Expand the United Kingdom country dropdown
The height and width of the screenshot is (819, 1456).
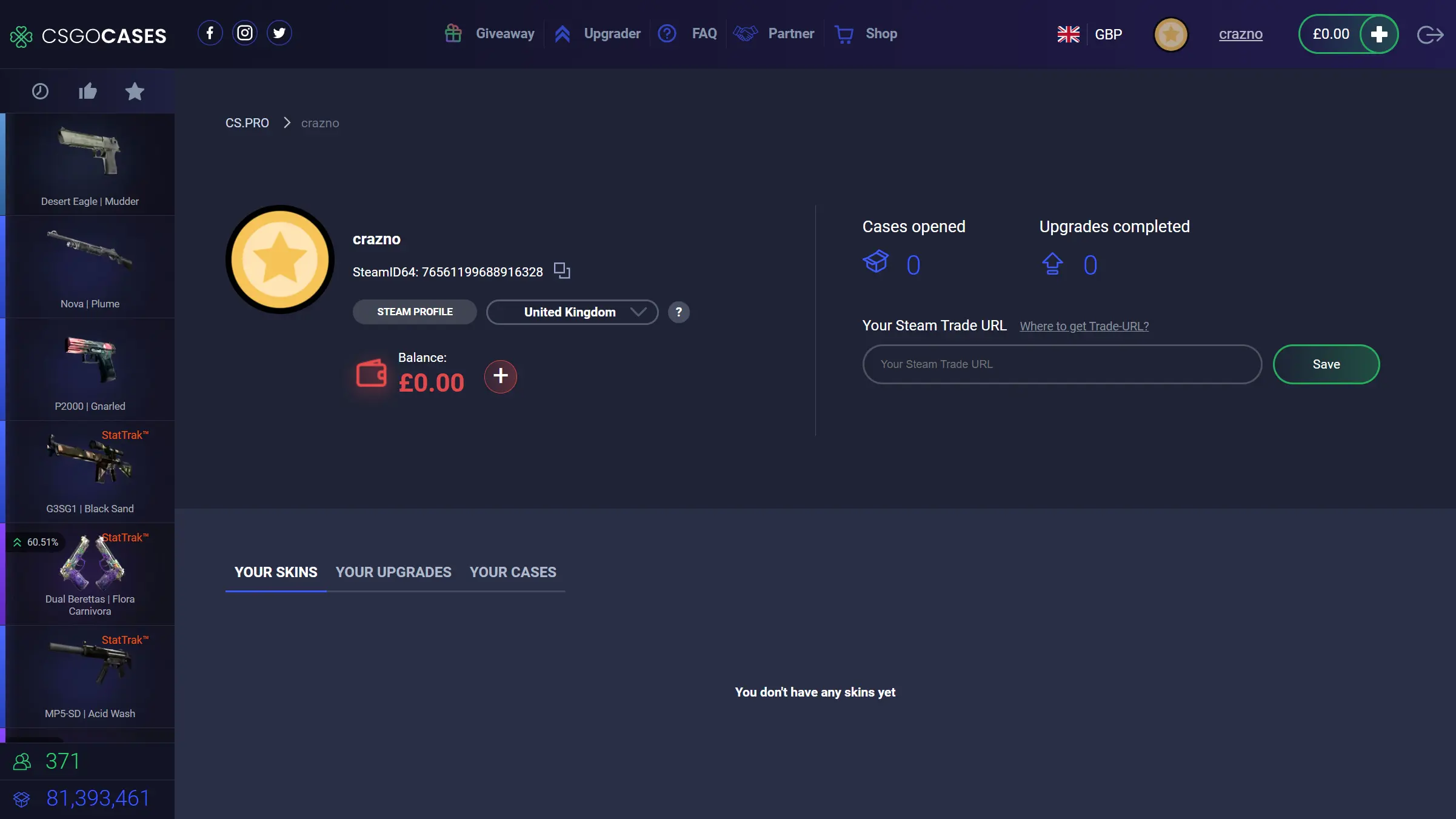click(x=572, y=312)
